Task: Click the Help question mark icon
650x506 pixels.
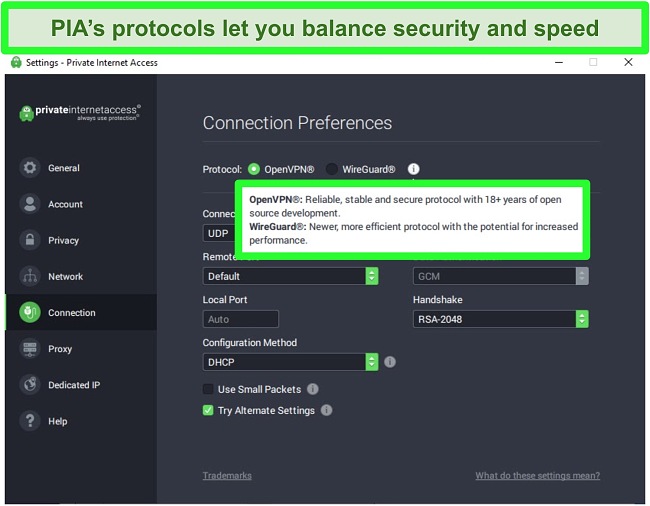Action: coord(30,421)
